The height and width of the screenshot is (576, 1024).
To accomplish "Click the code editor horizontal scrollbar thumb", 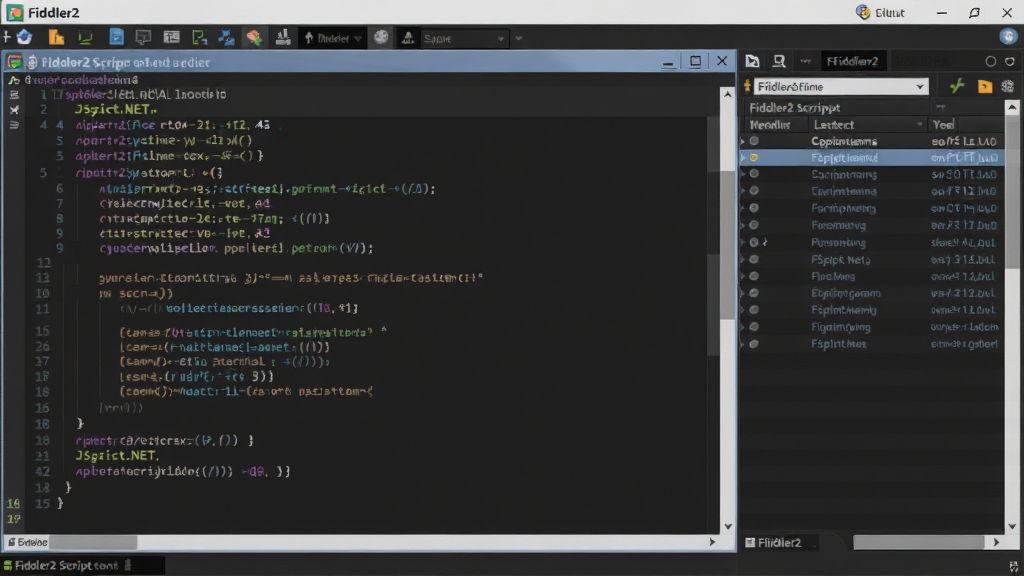I will click(93, 542).
